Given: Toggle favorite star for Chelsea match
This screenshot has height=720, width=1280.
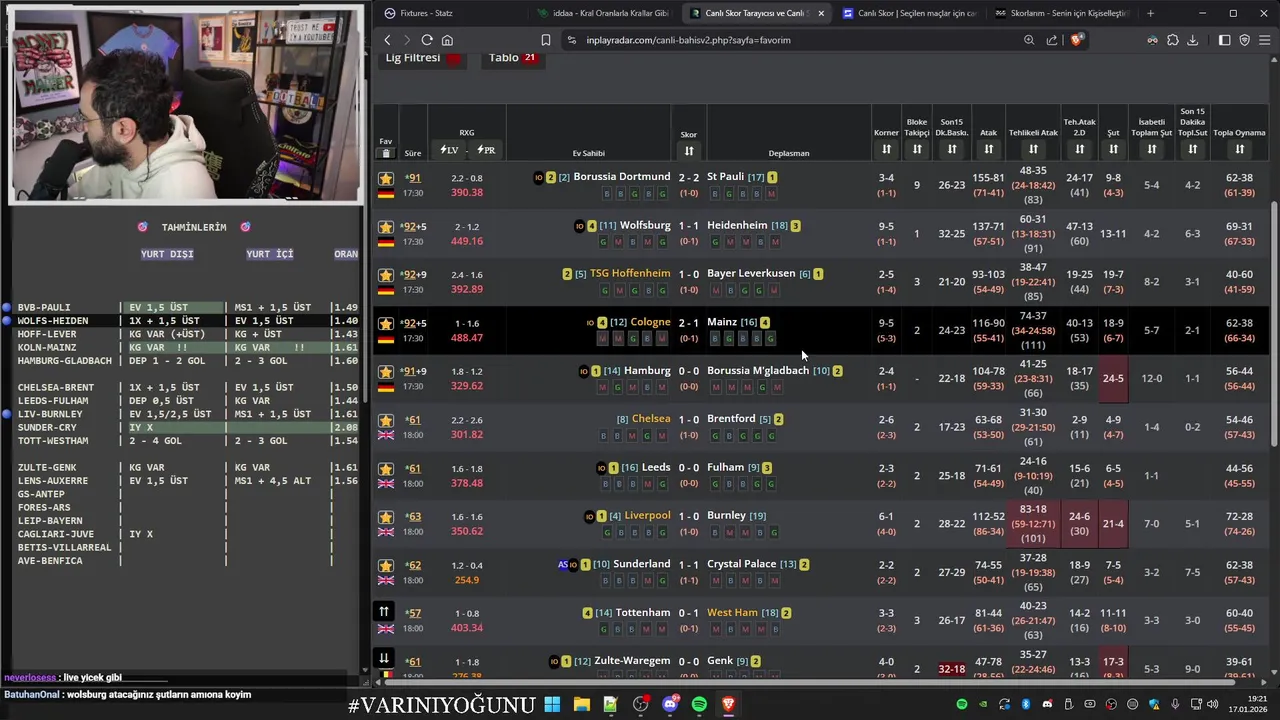Looking at the screenshot, I should click(386, 420).
